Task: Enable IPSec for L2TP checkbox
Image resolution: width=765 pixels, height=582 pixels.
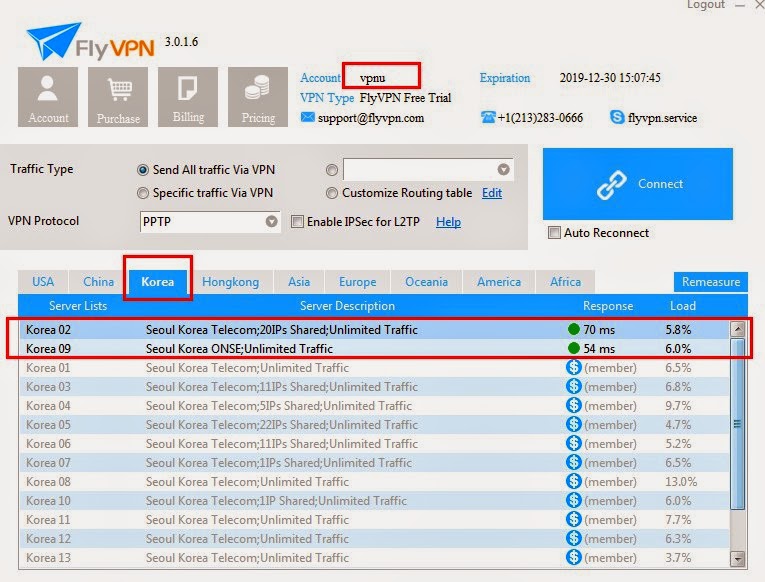Action: point(297,221)
